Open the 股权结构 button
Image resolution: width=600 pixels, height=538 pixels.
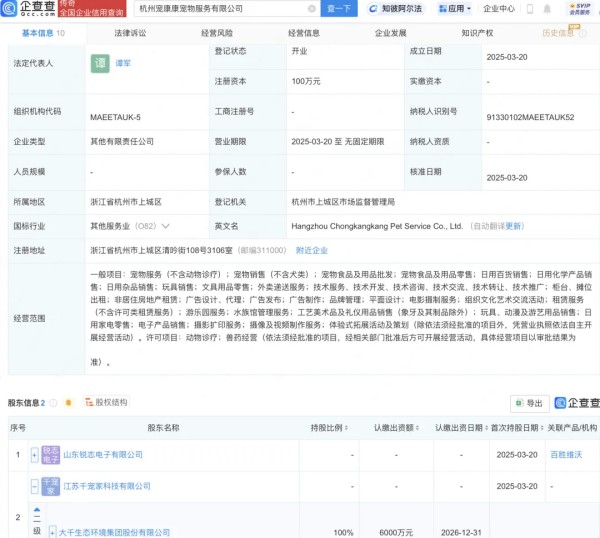106,402
